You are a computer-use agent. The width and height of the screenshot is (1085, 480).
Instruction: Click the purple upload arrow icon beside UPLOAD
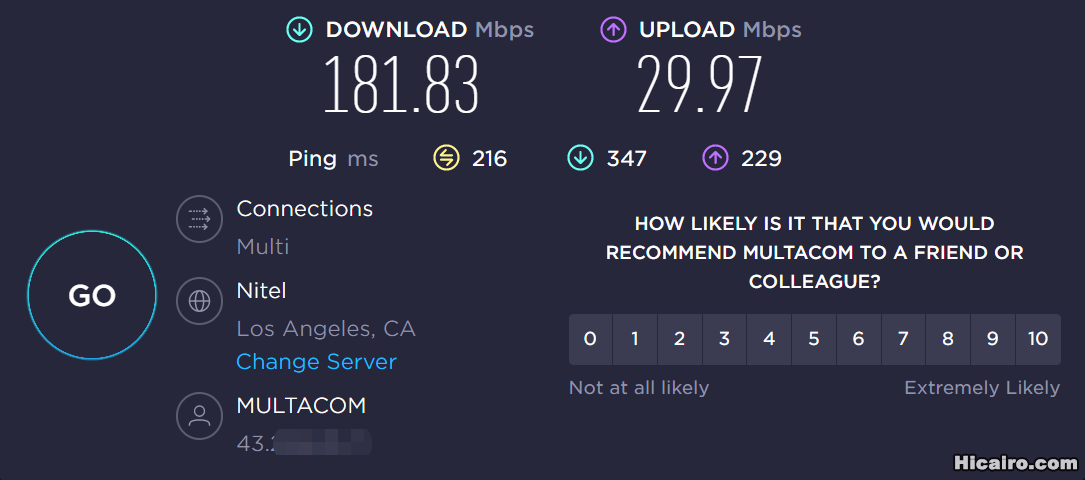coord(614,30)
